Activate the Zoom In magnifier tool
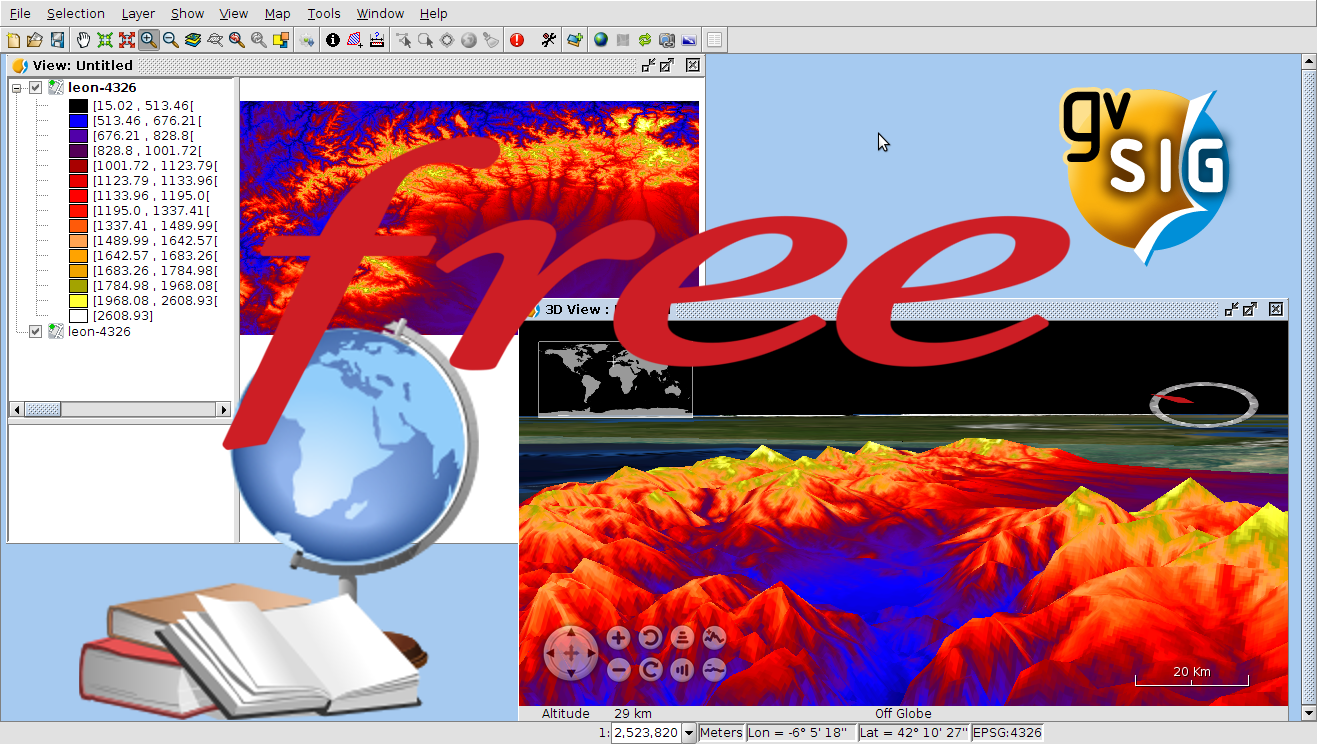Viewport: 1317px width, 744px height. [148, 40]
